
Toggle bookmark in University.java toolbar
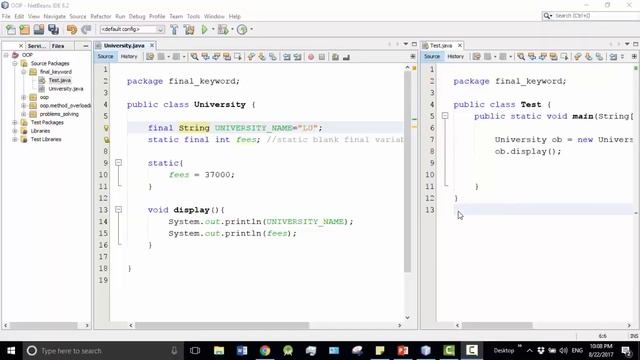pyautogui.click(x=273, y=57)
